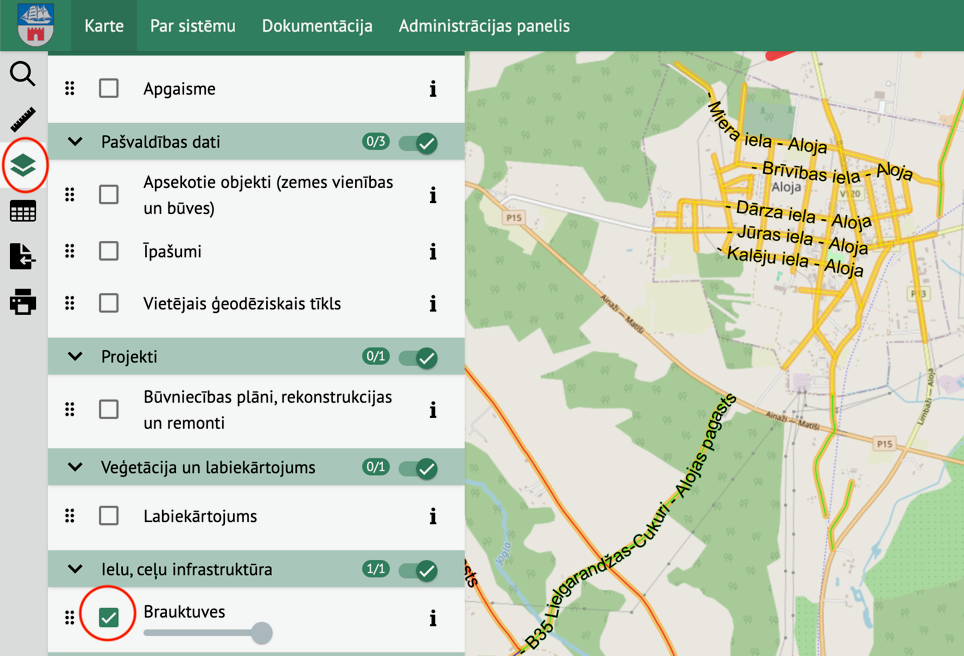Open the attribute table icon
964x656 pixels.
23,211
